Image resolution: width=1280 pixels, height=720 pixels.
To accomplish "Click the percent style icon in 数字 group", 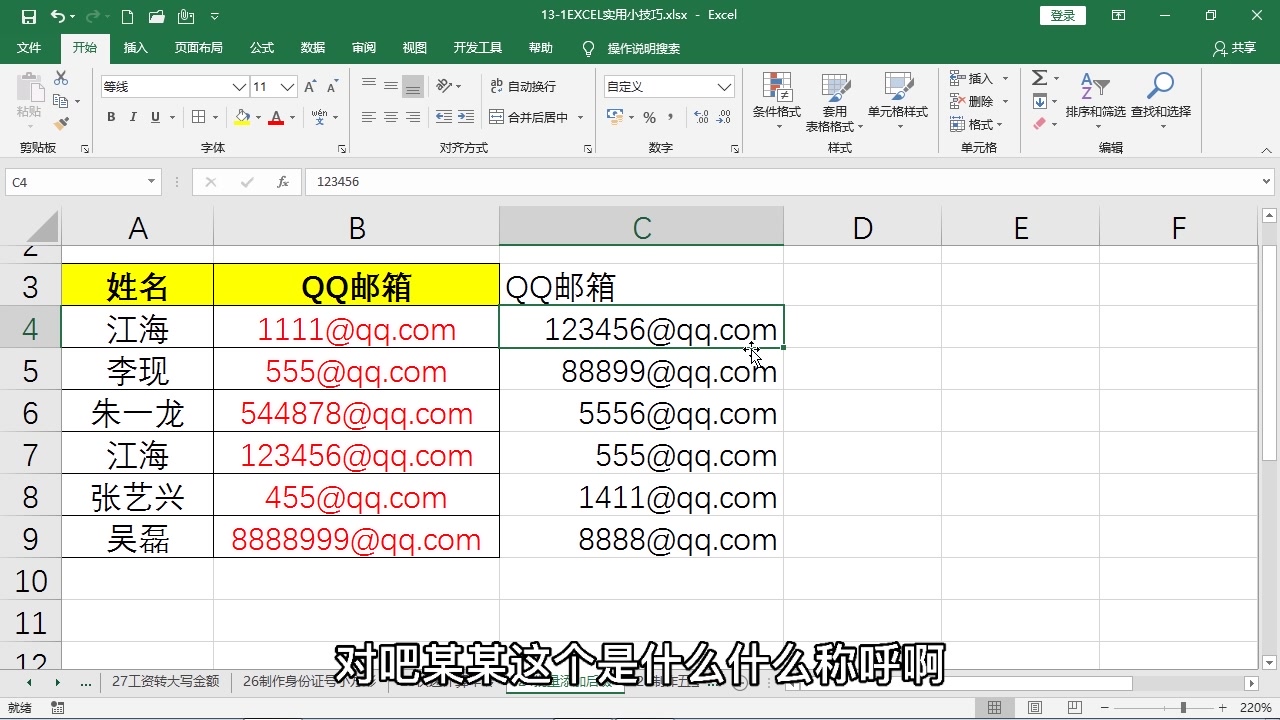I will pyautogui.click(x=651, y=117).
